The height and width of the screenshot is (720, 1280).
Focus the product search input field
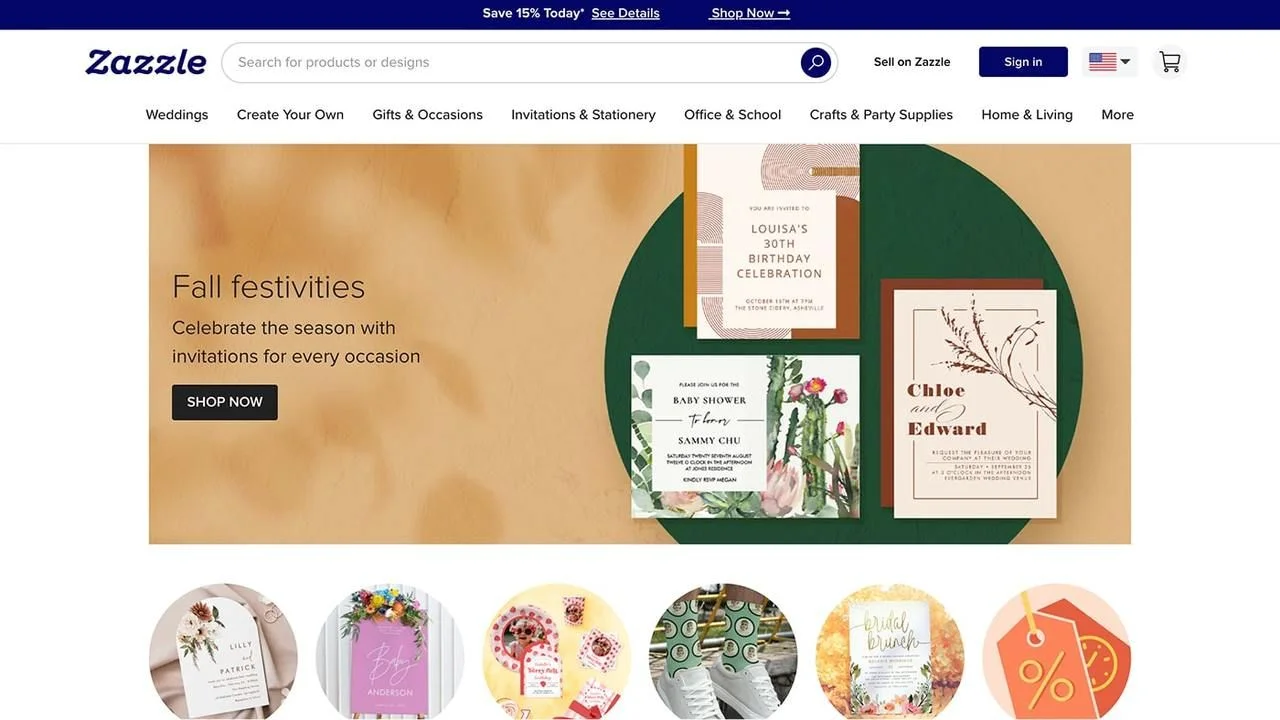coord(510,62)
